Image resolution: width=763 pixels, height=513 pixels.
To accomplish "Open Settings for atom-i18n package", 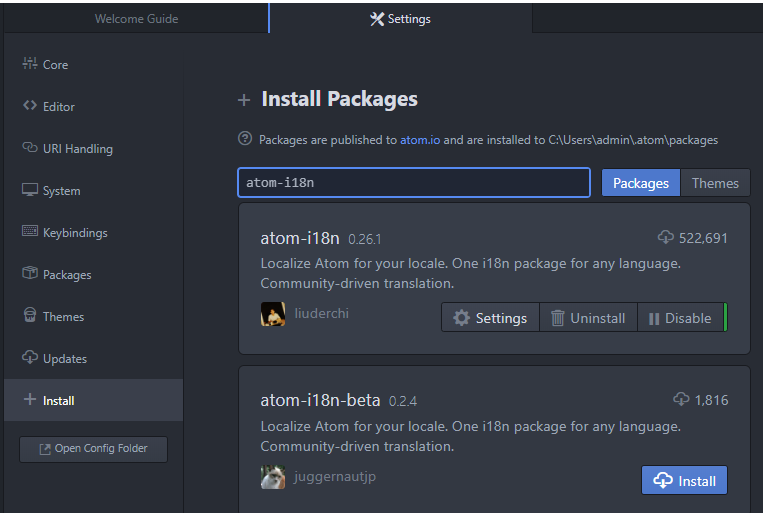I will pos(490,318).
